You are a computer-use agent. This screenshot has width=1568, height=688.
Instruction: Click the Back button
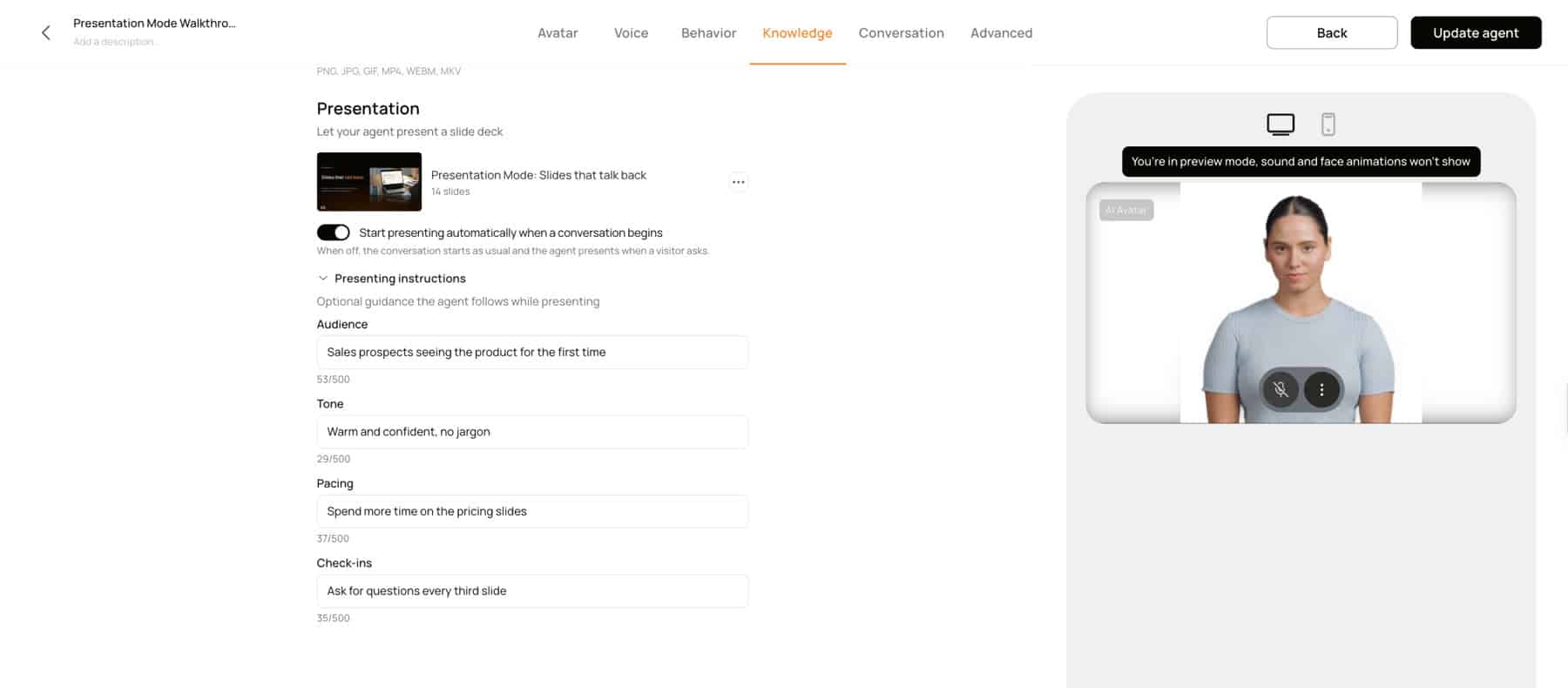coord(1331,33)
